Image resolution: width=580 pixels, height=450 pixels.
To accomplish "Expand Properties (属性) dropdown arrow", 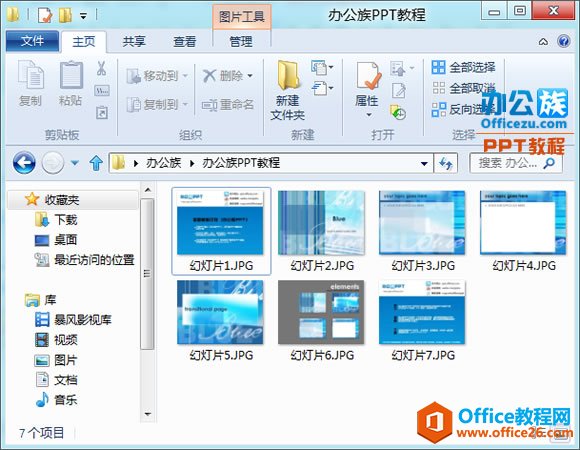I will [x=368, y=115].
